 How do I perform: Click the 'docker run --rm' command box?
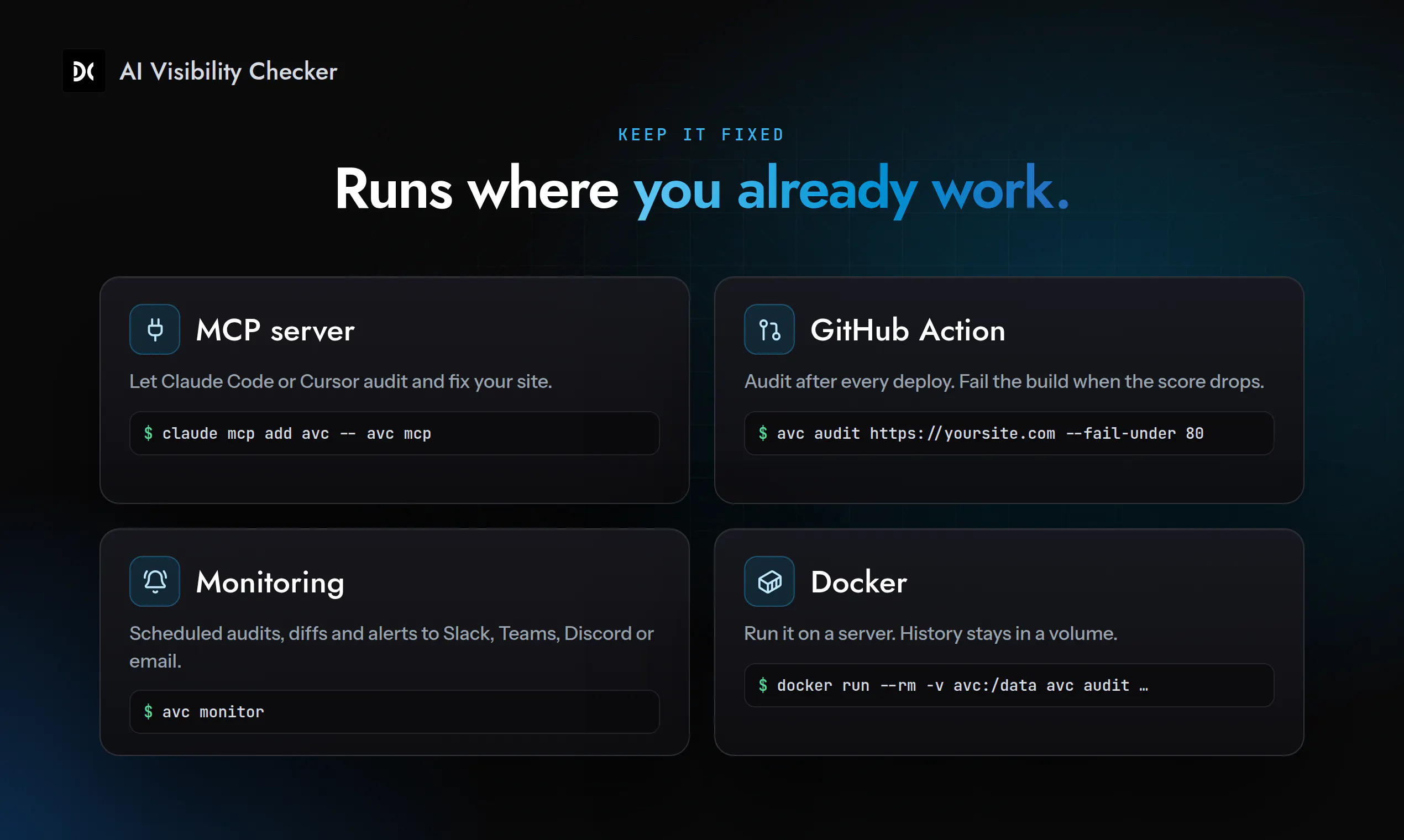click(x=1009, y=685)
